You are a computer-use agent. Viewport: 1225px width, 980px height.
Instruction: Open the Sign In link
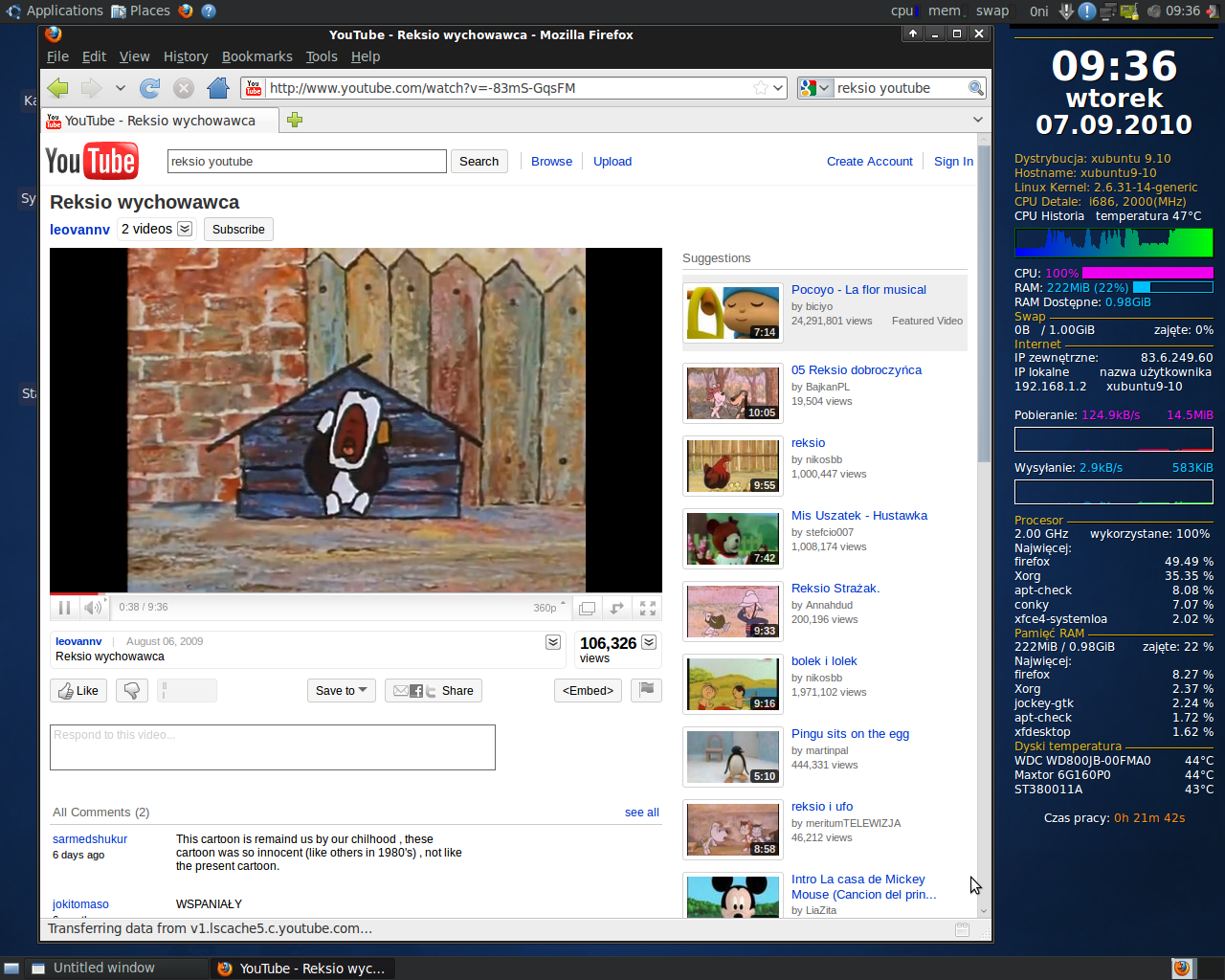[953, 161]
